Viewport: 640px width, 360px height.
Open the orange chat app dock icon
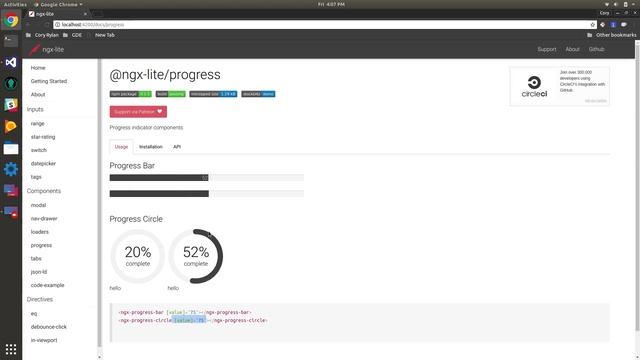[11, 127]
